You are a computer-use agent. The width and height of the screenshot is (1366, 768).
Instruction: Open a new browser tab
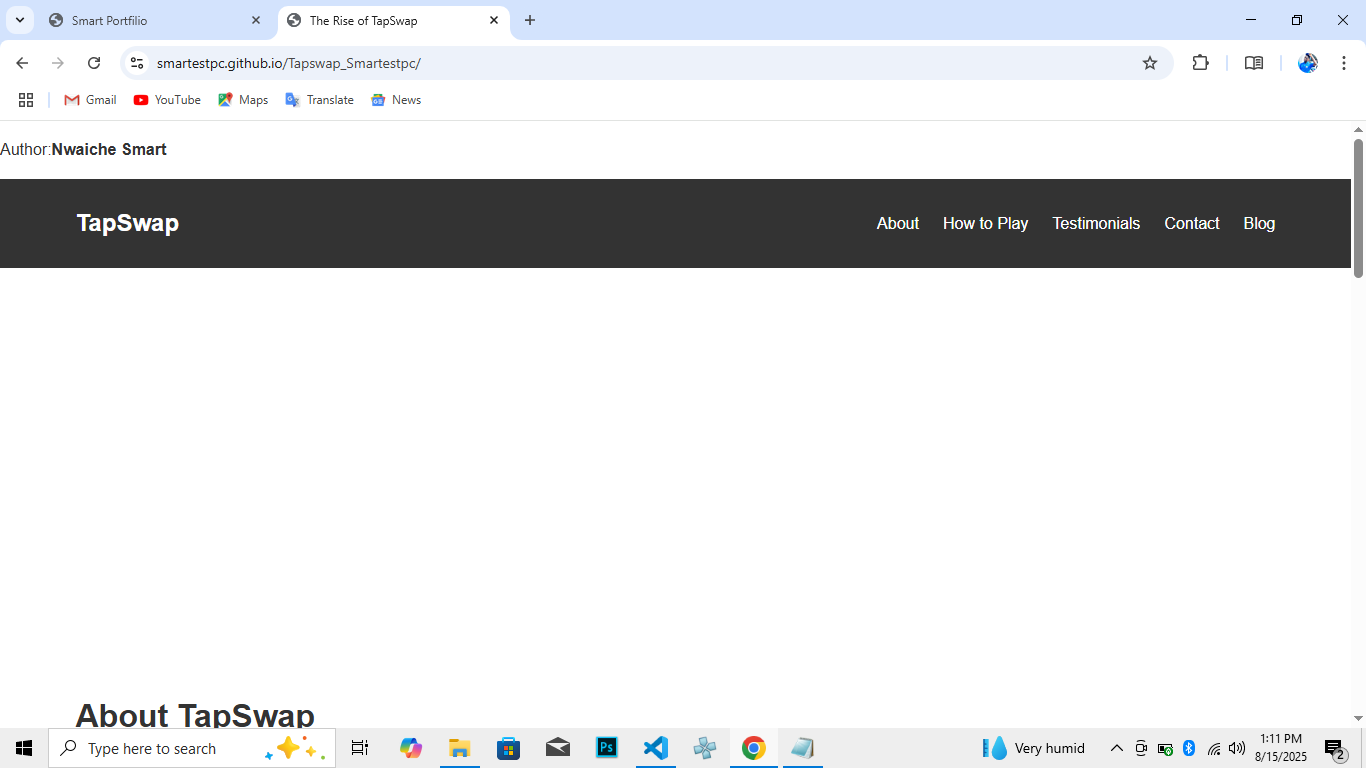click(x=530, y=20)
